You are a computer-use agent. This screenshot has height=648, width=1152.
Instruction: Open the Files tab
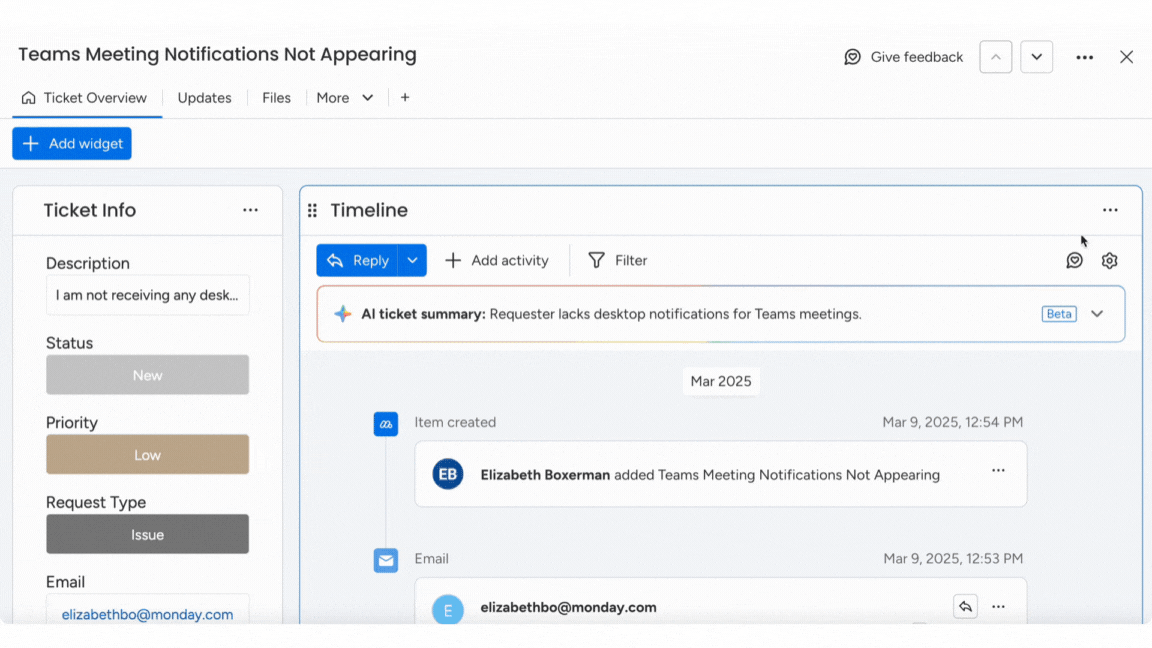276,98
